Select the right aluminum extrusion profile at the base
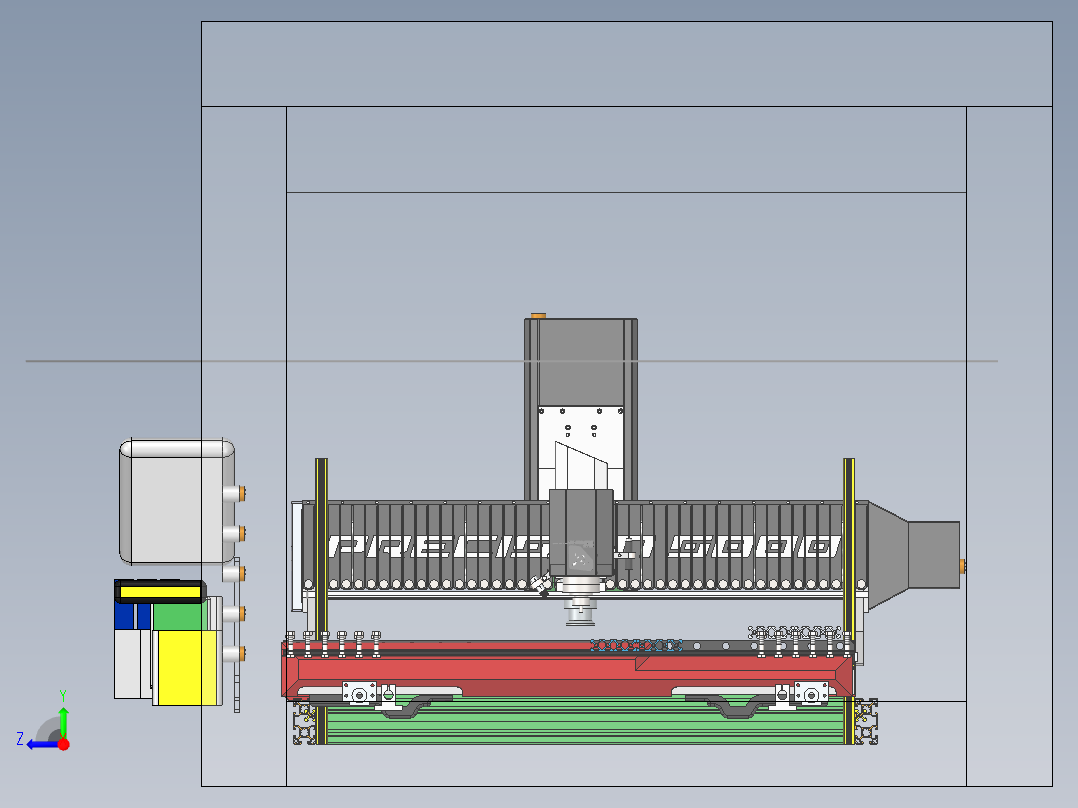Screen dimensions: 1078x808 [x=866, y=722]
